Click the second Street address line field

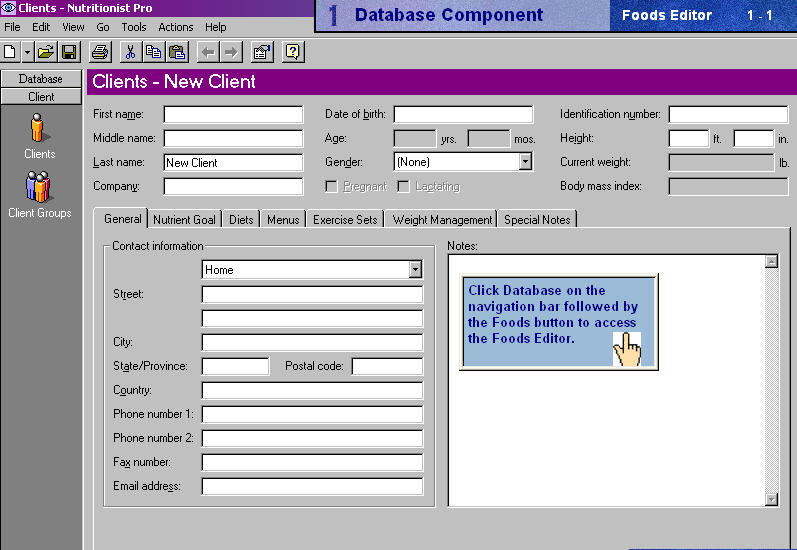pos(312,318)
